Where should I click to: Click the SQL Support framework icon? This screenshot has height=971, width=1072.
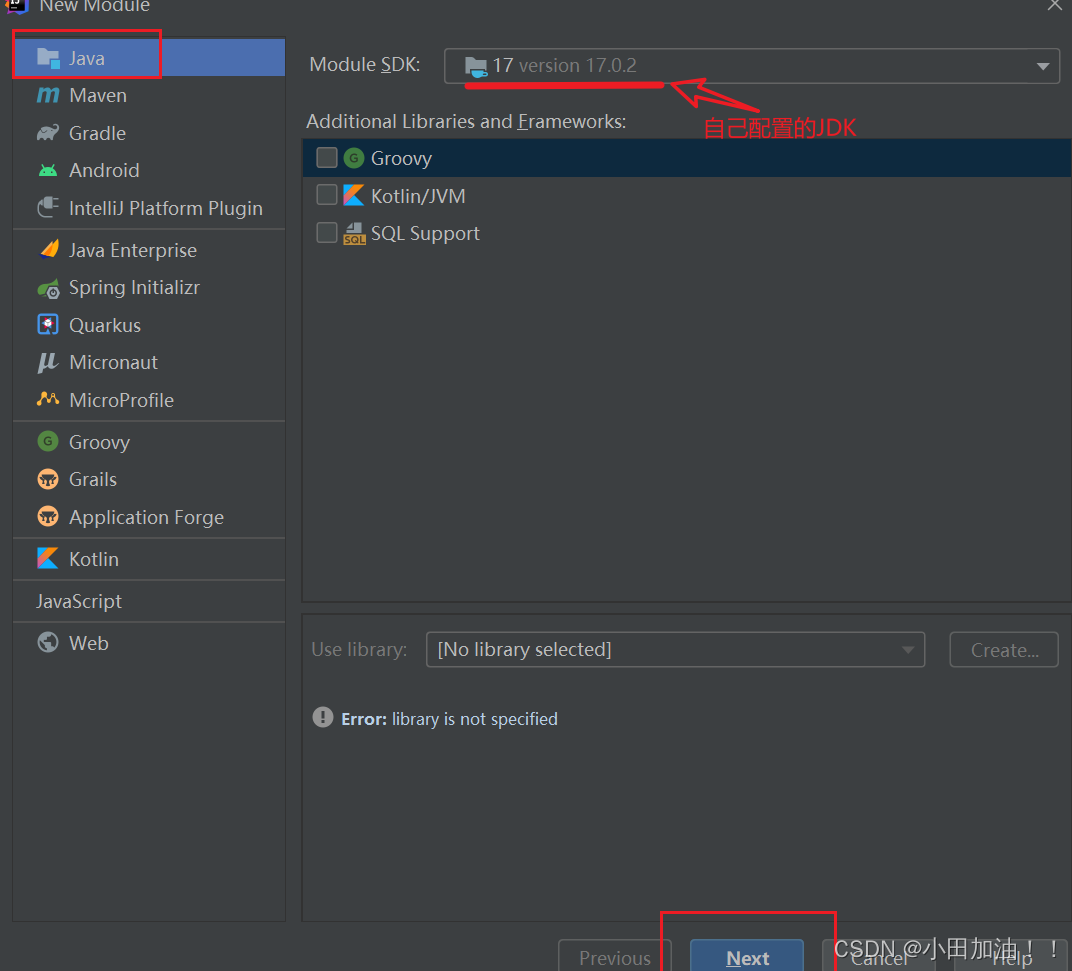pos(354,234)
